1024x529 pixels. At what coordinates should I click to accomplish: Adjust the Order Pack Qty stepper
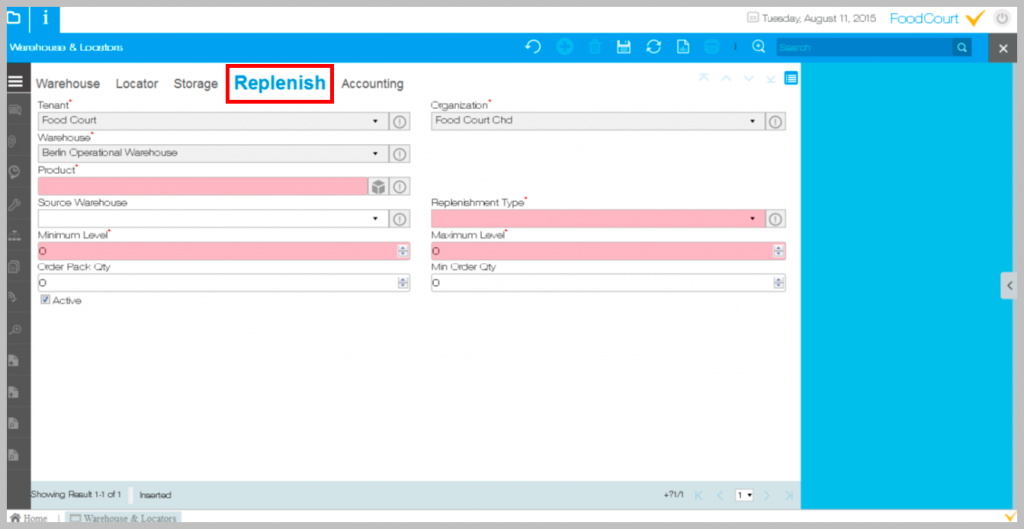pos(403,283)
